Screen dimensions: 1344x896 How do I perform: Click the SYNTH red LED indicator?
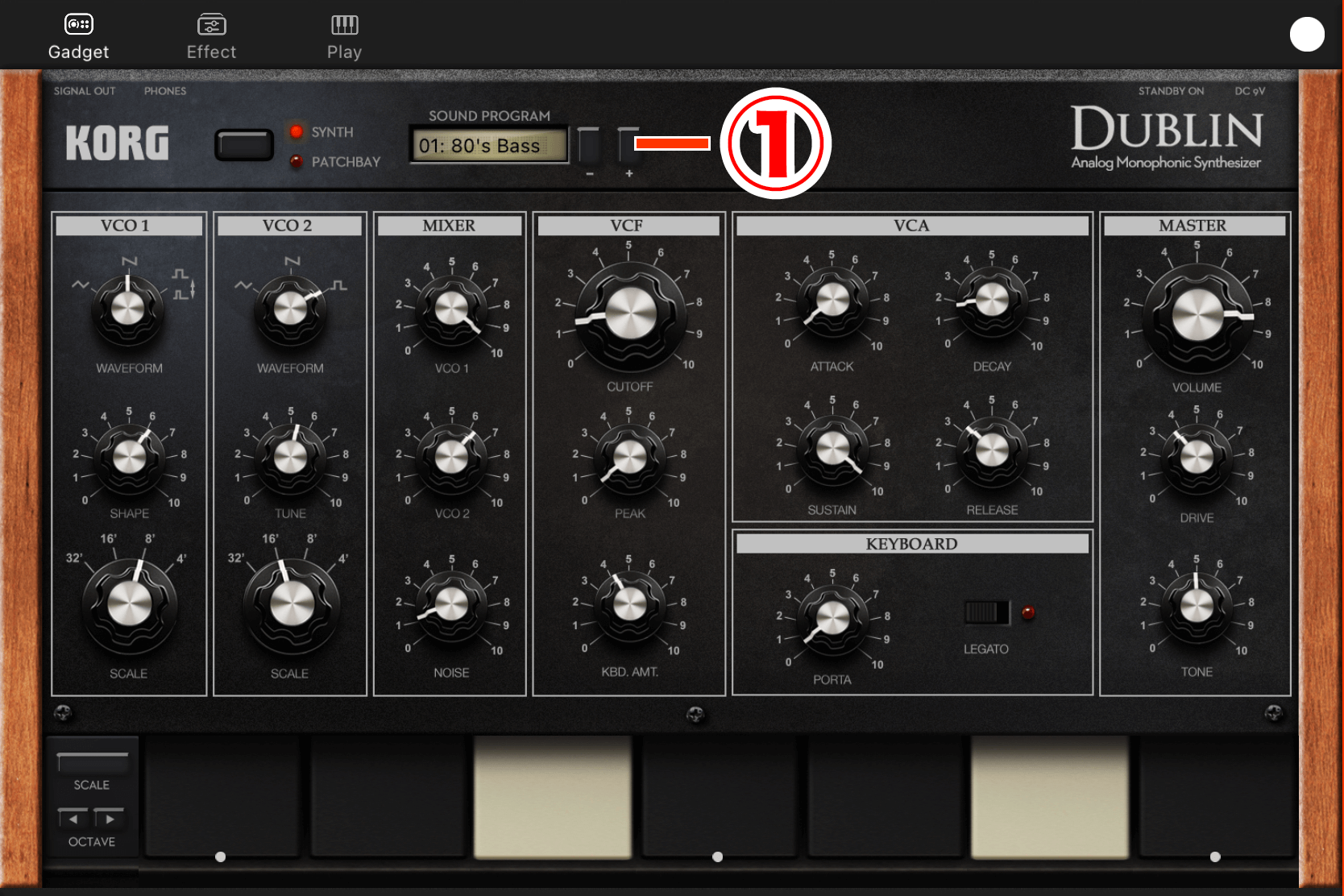click(x=297, y=131)
